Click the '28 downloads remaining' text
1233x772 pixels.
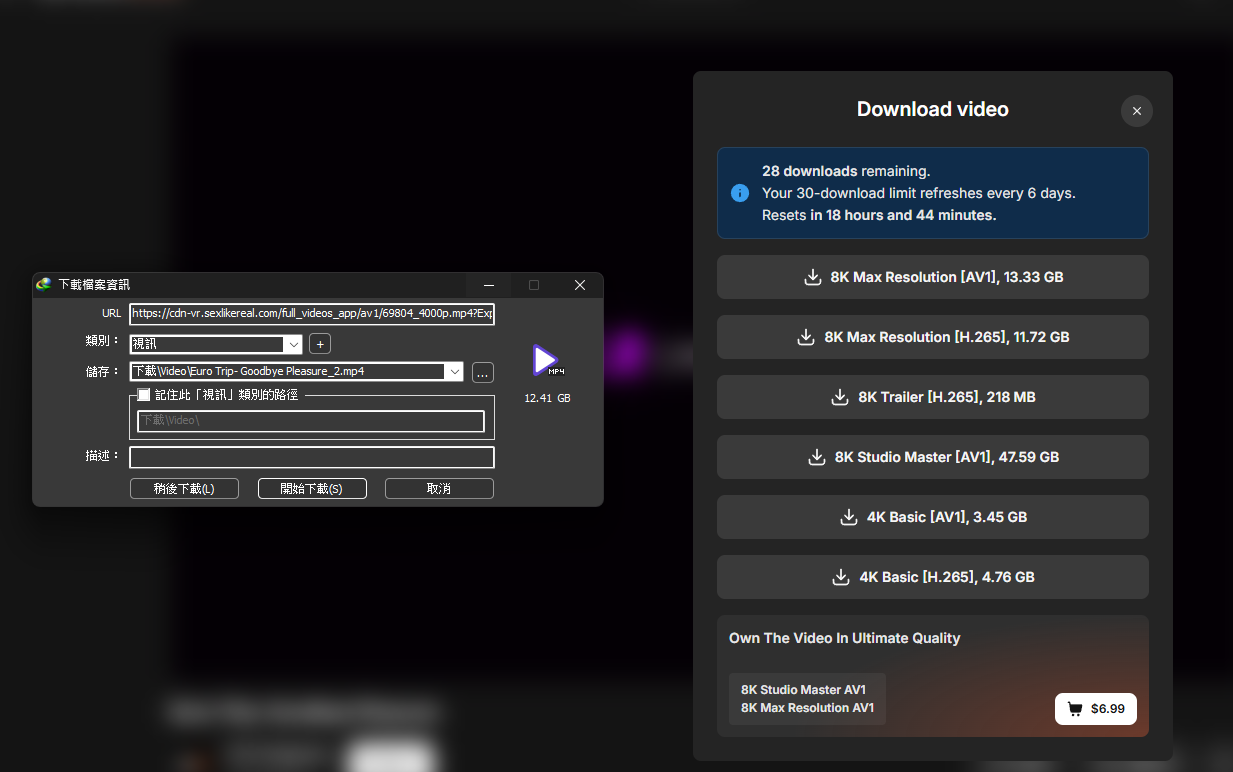pyautogui.click(x=846, y=171)
